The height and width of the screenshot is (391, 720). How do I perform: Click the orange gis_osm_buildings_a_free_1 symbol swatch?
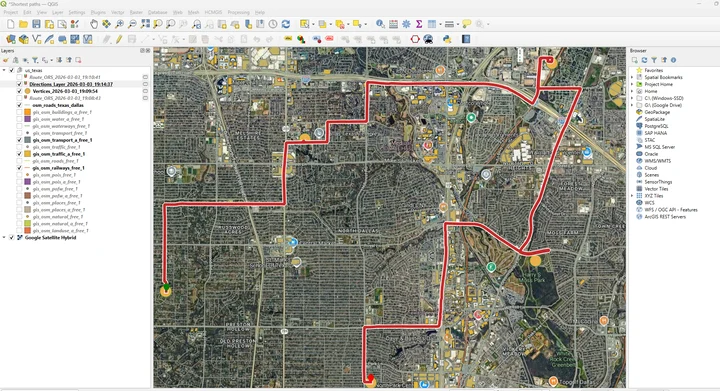click(x=28, y=112)
